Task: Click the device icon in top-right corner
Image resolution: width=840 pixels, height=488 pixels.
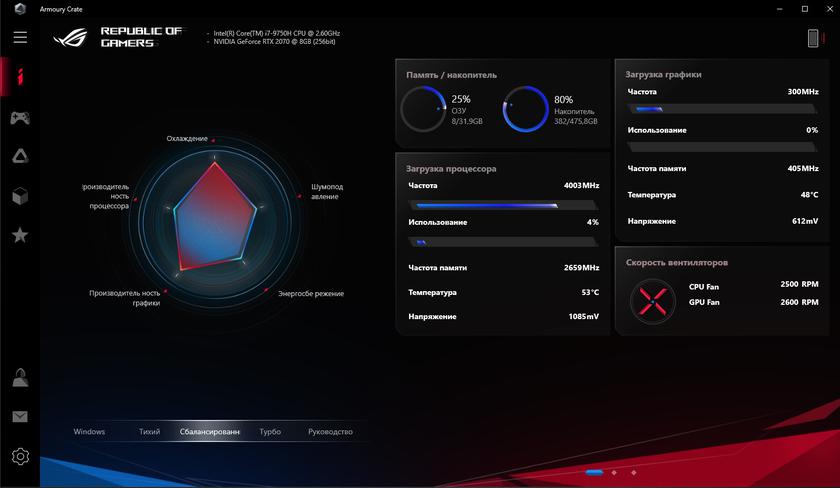Action: (x=813, y=39)
